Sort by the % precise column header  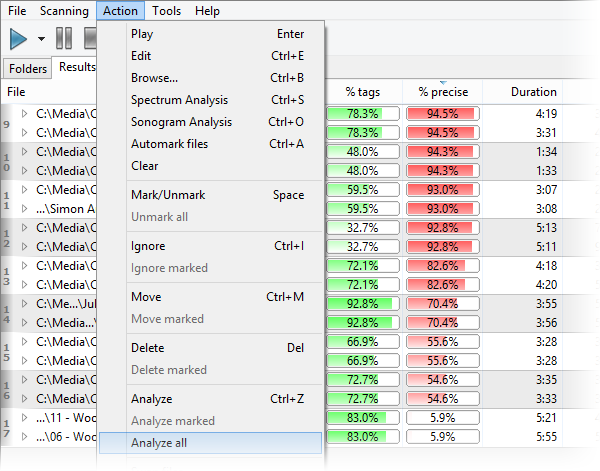pyautogui.click(x=443, y=92)
